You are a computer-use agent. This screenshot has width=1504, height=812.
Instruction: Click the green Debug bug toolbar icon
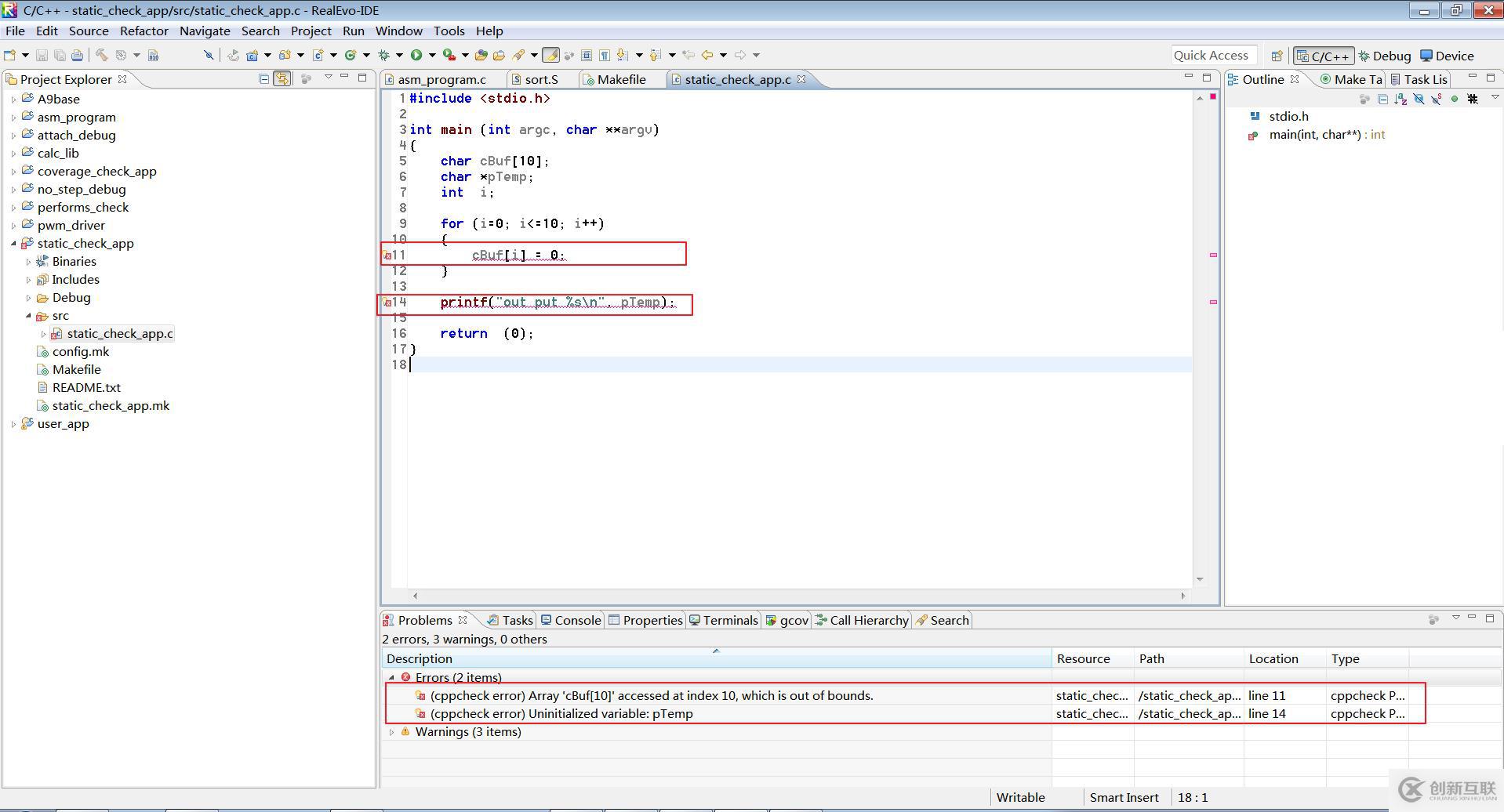pos(383,55)
